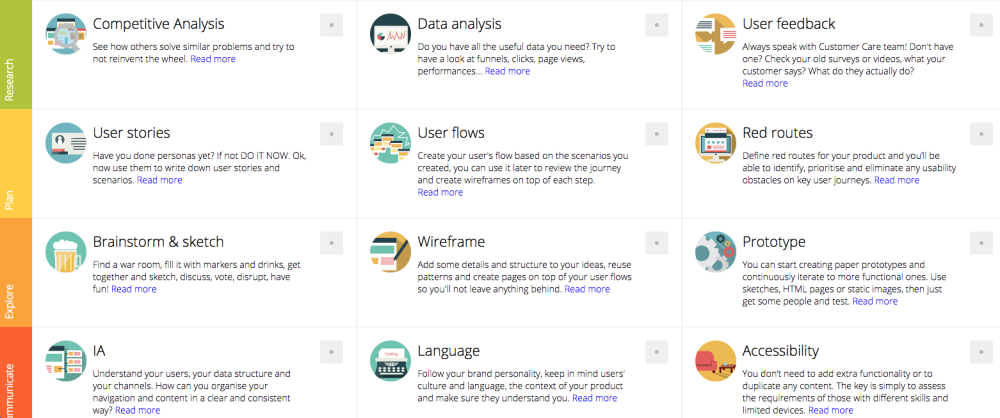Click the Language typewriter icon
Screen dimensions: 1000x418
click(x=390, y=361)
